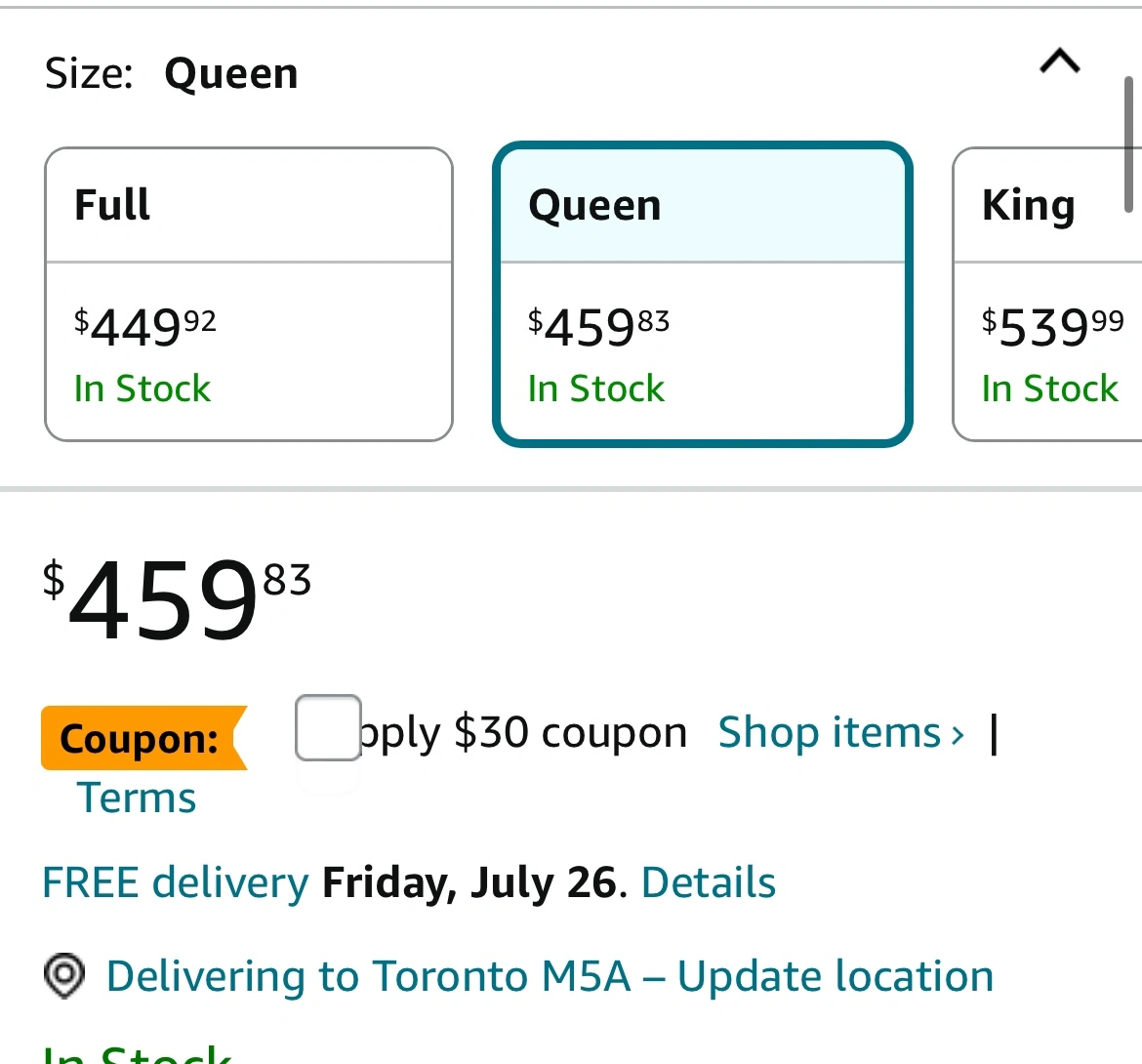
Task: Select the Full size card title
Action: coord(112,205)
